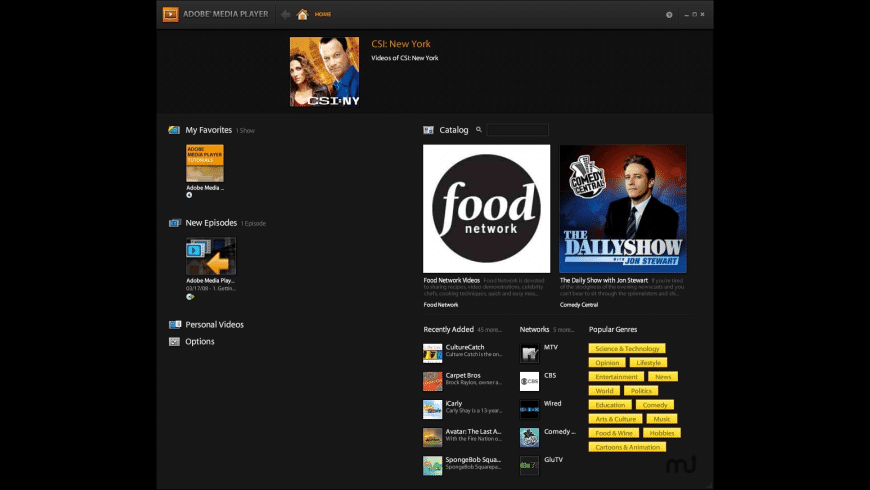This screenshot has width=870, height=490.
Task: Click the Food Network network label
Action: (x=441, y=305)
